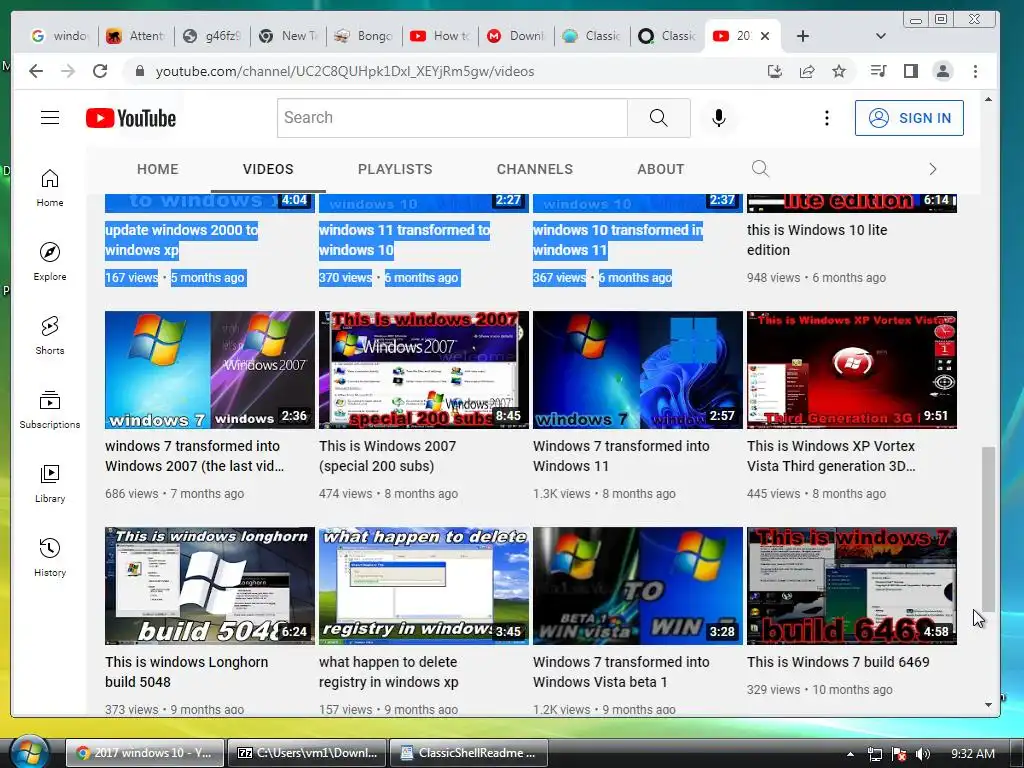
Task: Open 'what happen to delete registry' title
Action: (x=389, y=671)
